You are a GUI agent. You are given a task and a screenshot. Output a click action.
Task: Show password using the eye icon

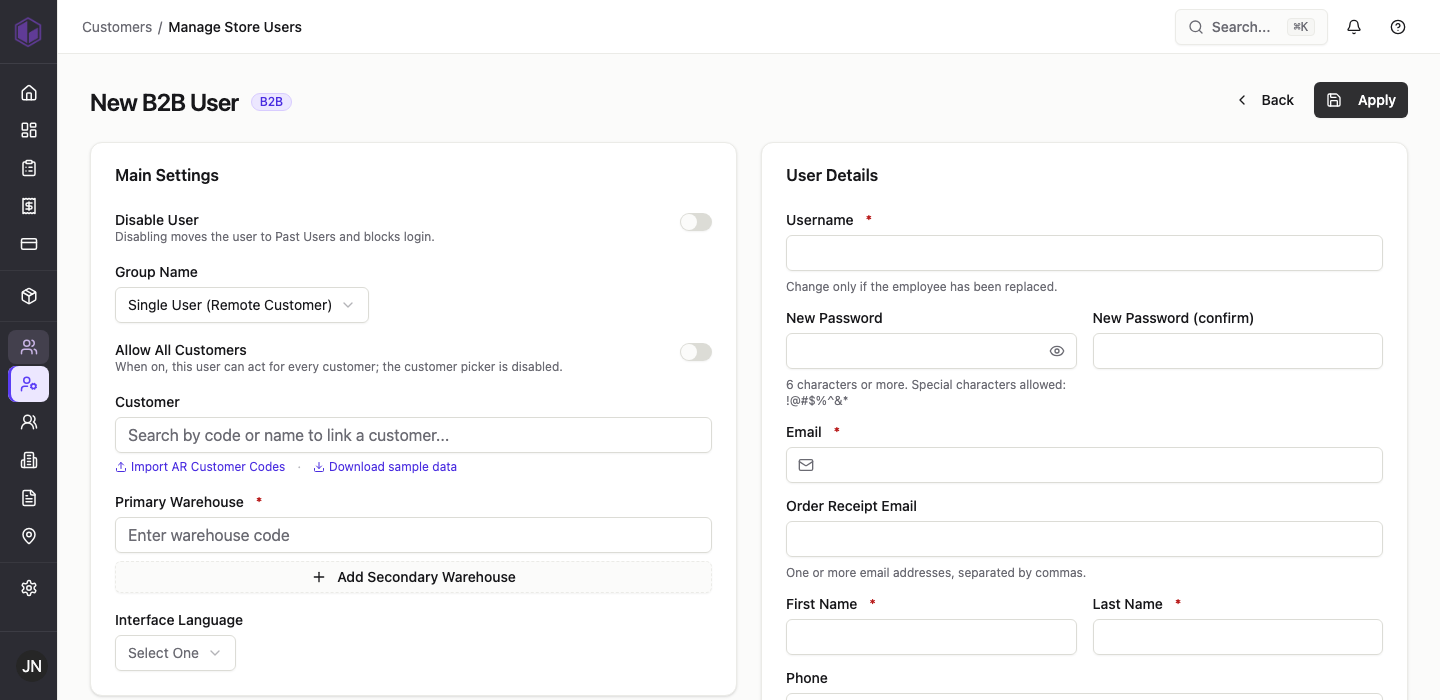1057,351
